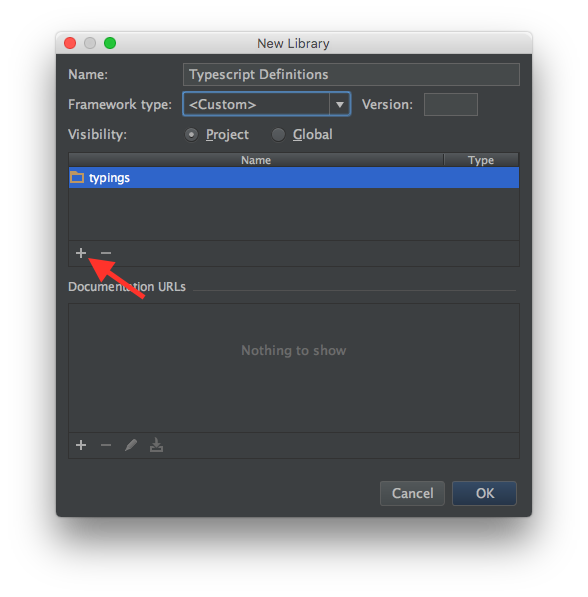Viewport: 588px width, 597px height.
Task: Select the typings folder icon
Action: 77,177
